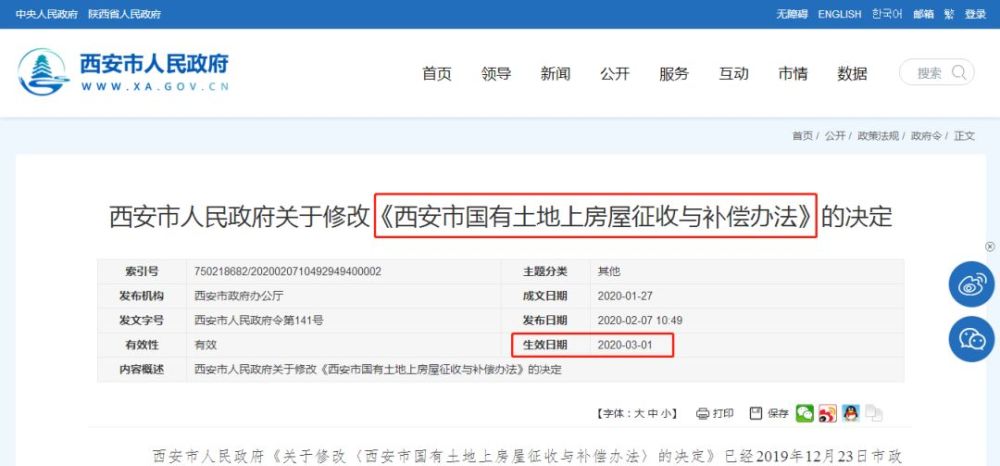Click the 政策法规 breadcrumb link
1000x466 pixels.
pos(878,136)
